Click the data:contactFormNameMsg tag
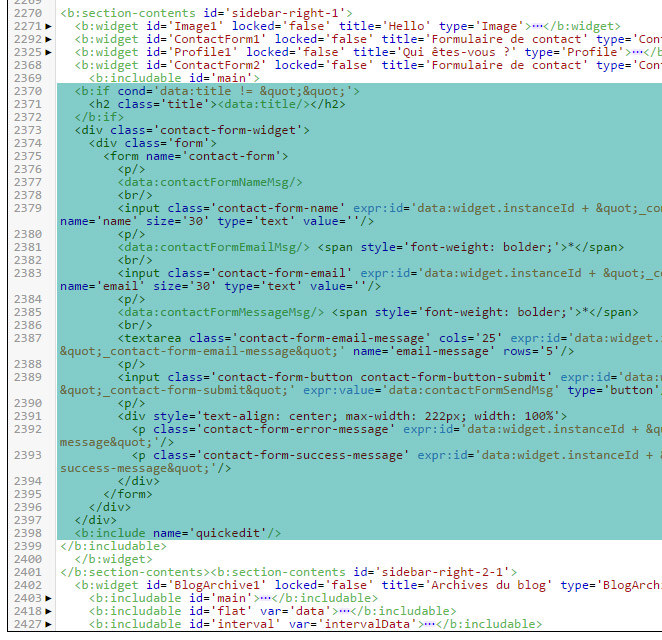The height and width of the screenshot is (640, 662). coord(210,182)
